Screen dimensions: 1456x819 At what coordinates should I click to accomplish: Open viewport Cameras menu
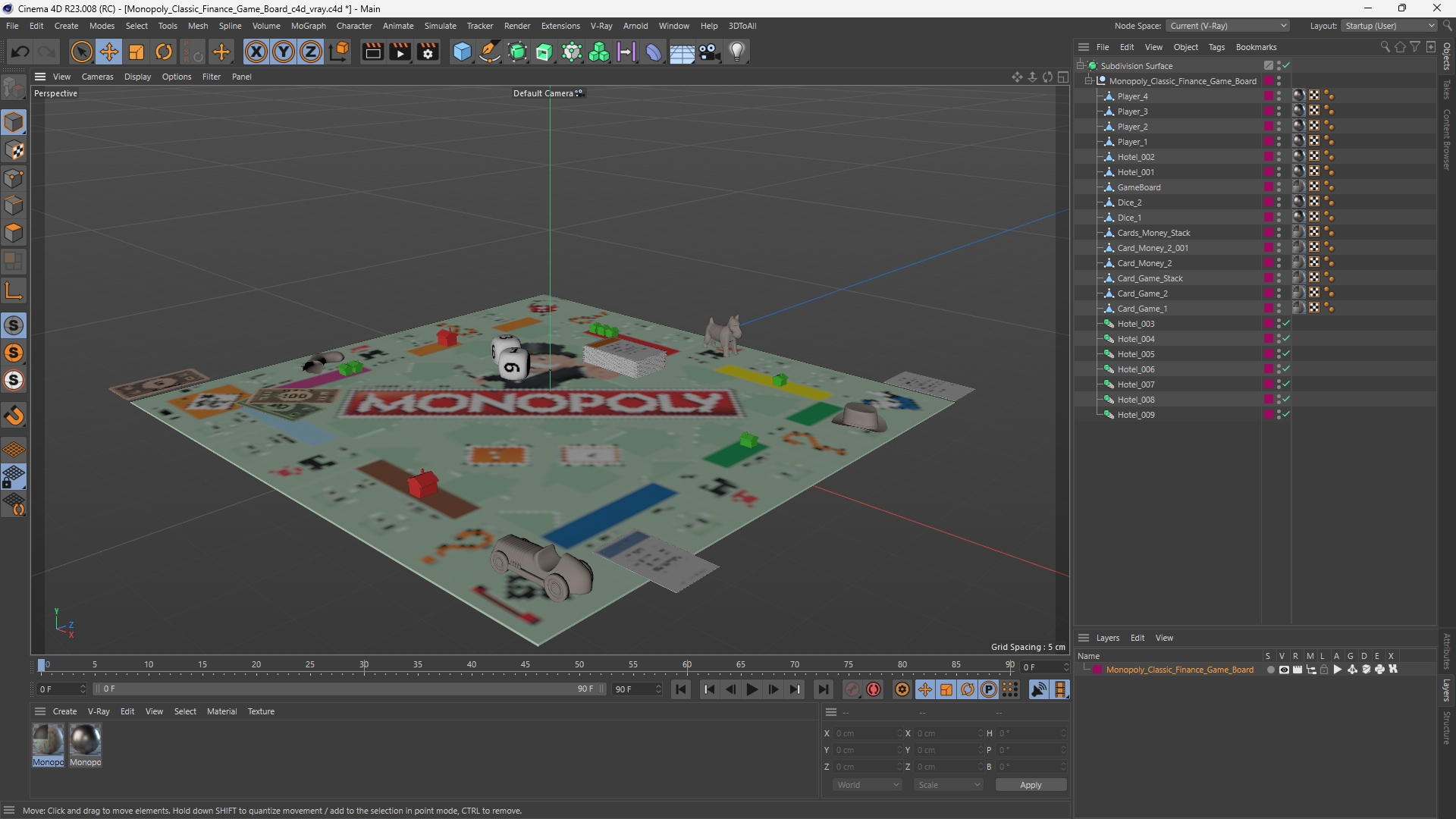click(x=97, y=77)
